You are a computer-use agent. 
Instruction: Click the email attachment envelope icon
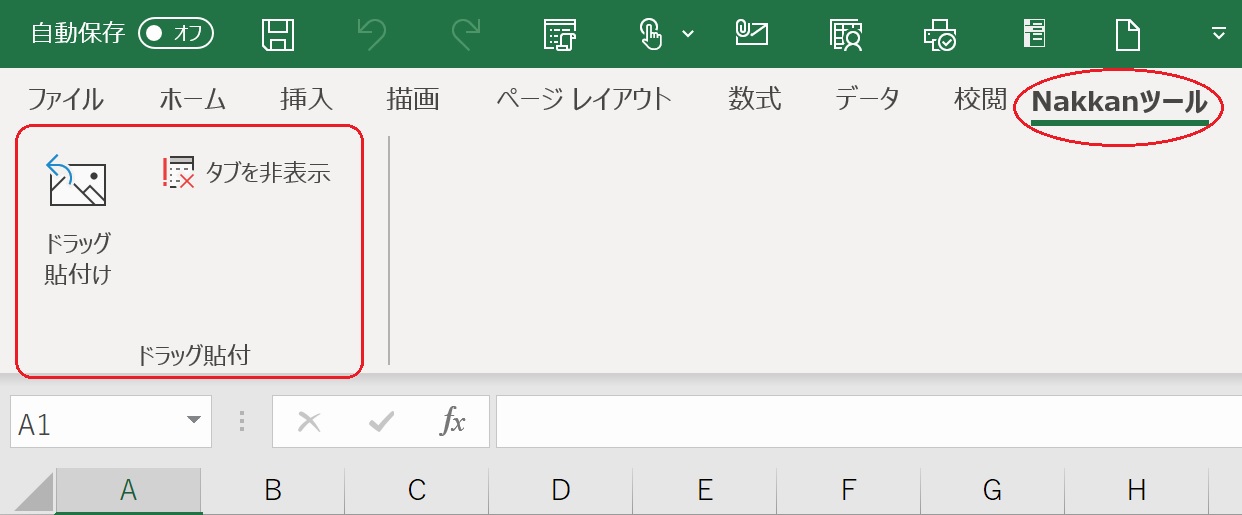(x=751, y=33)
